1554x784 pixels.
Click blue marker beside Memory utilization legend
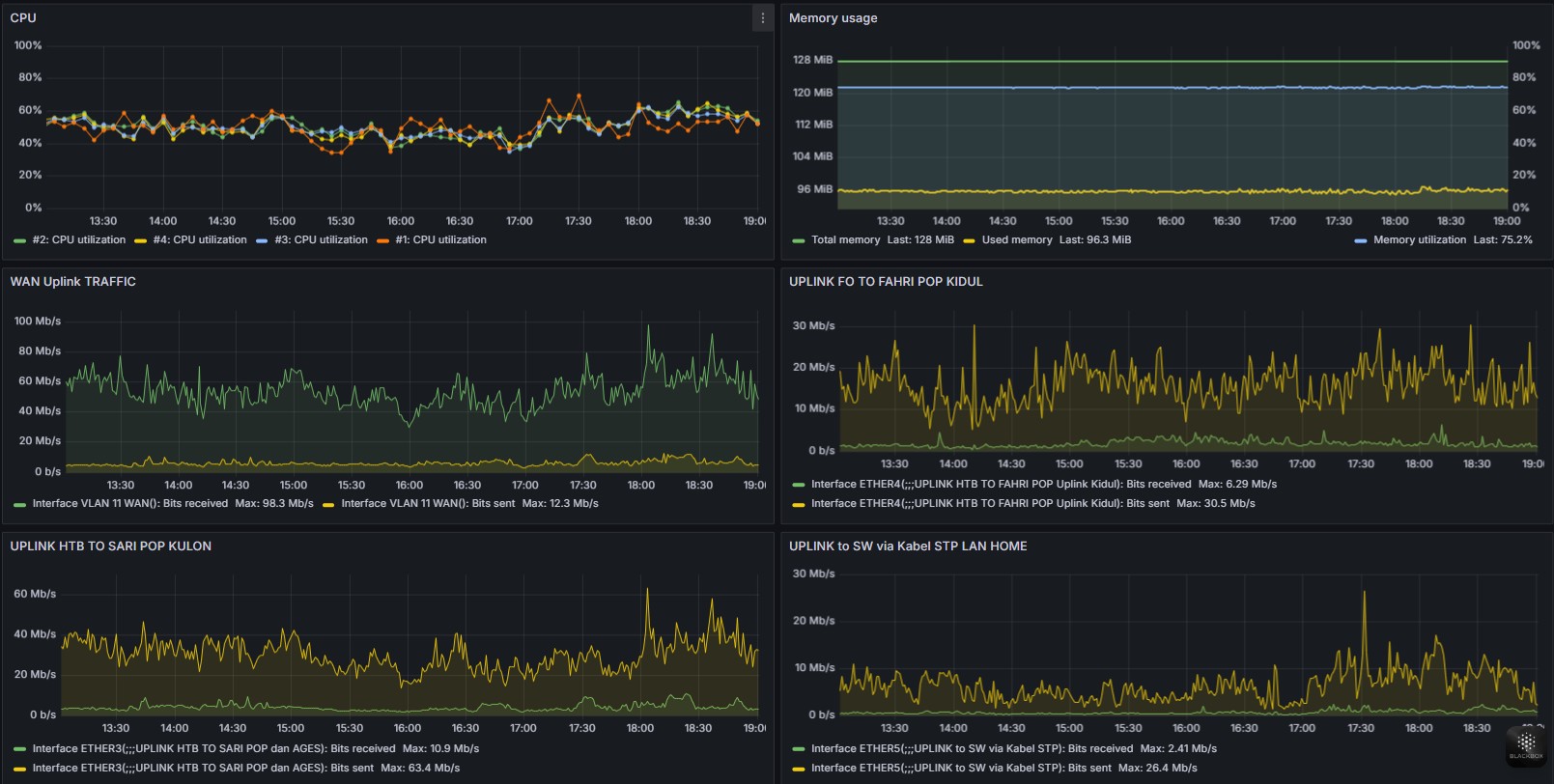click(1360, 240)
